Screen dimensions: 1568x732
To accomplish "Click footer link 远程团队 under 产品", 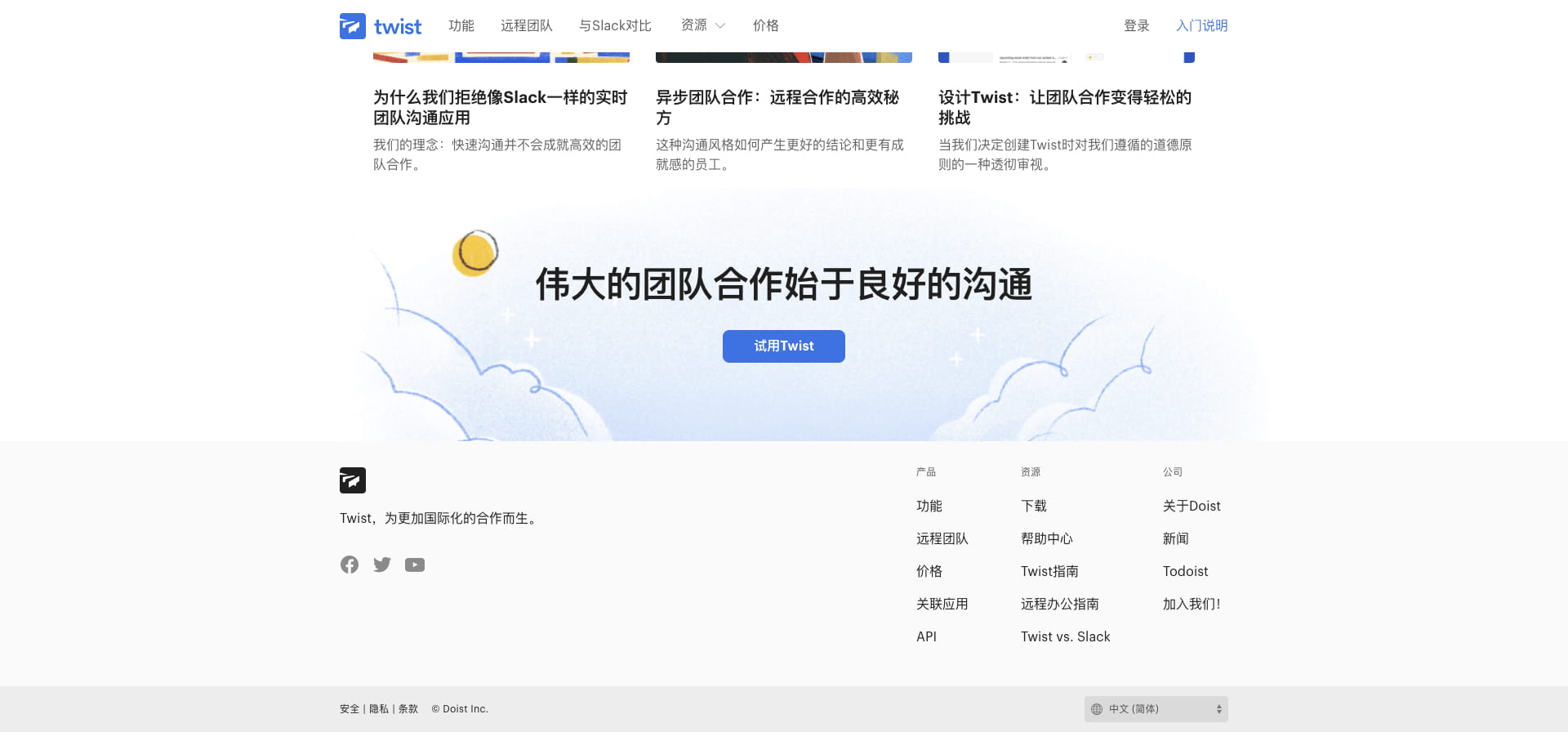I will click(x=942, y=538).
